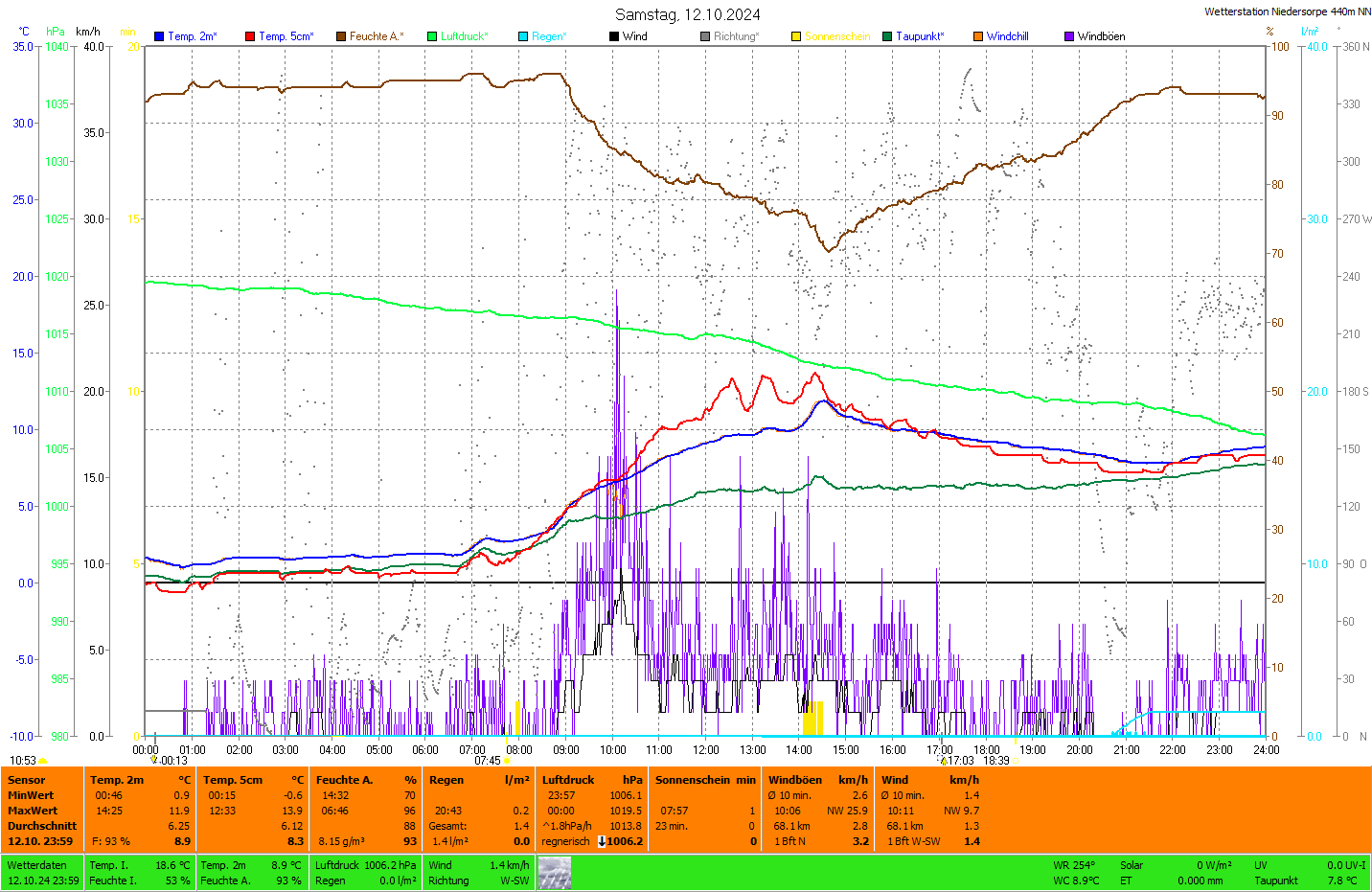Screen dimensions: 1372x892
Task: Click the moon icon near 10:53
Action: tap(42, 761)
